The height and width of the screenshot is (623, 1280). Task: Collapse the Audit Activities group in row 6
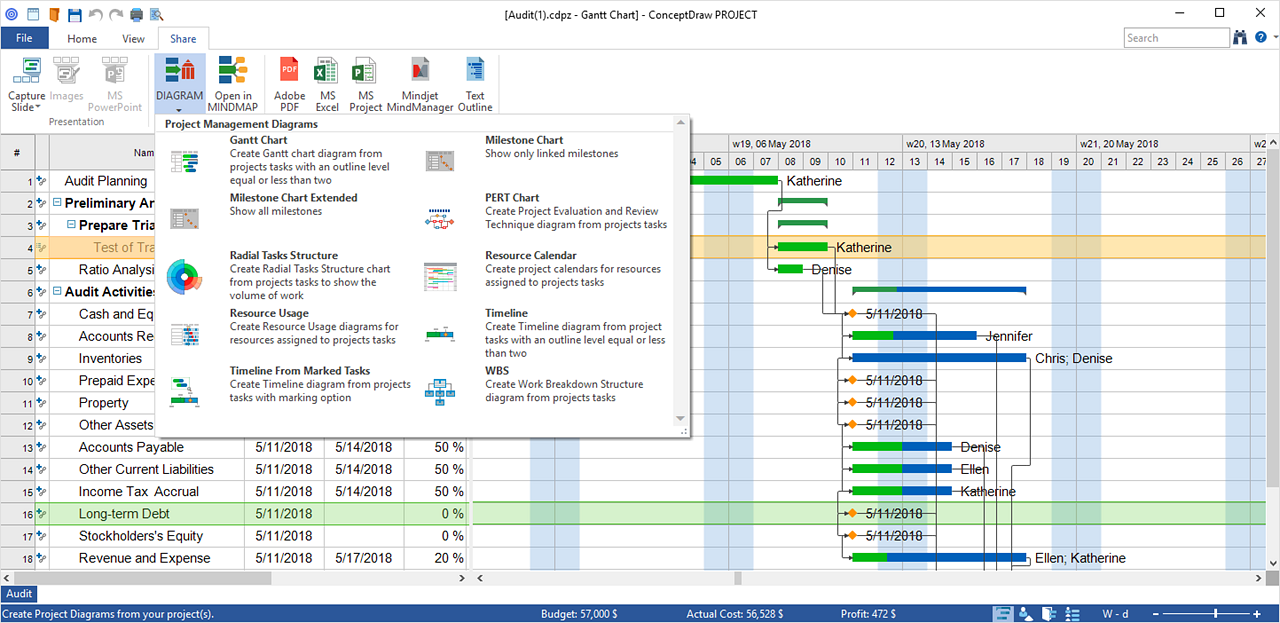click(x=57, y=293)
